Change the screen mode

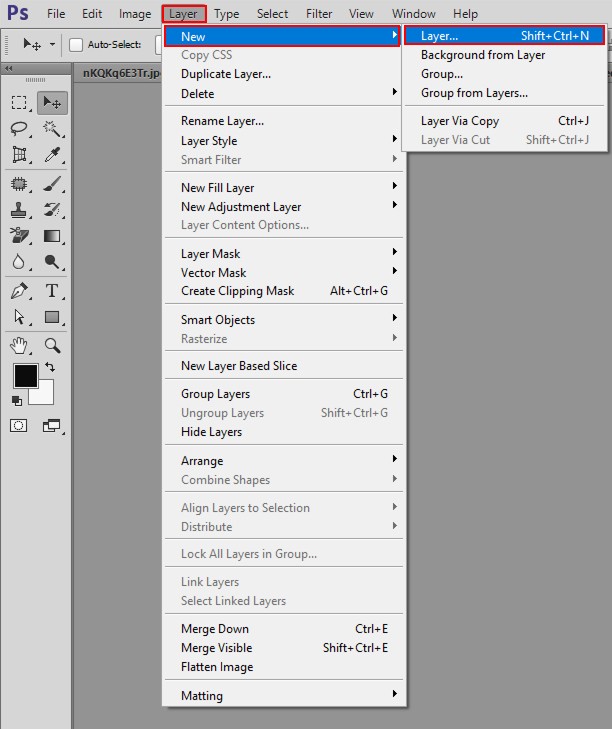52,425
